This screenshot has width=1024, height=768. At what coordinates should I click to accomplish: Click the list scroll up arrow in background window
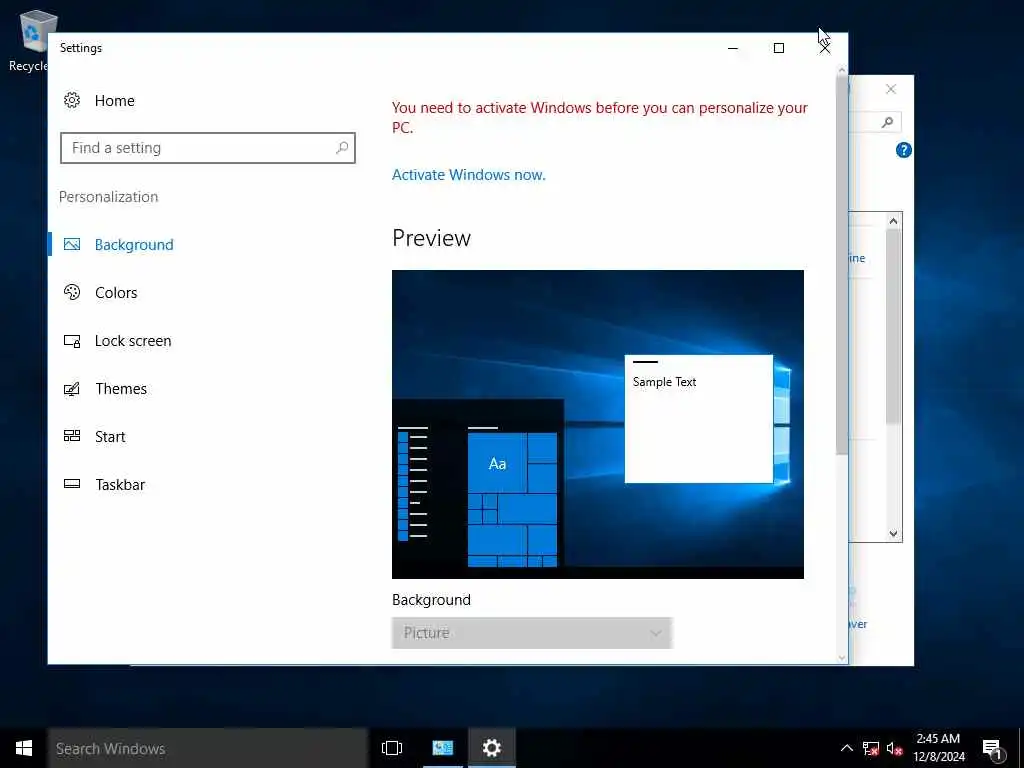click(x=893, y=221)
